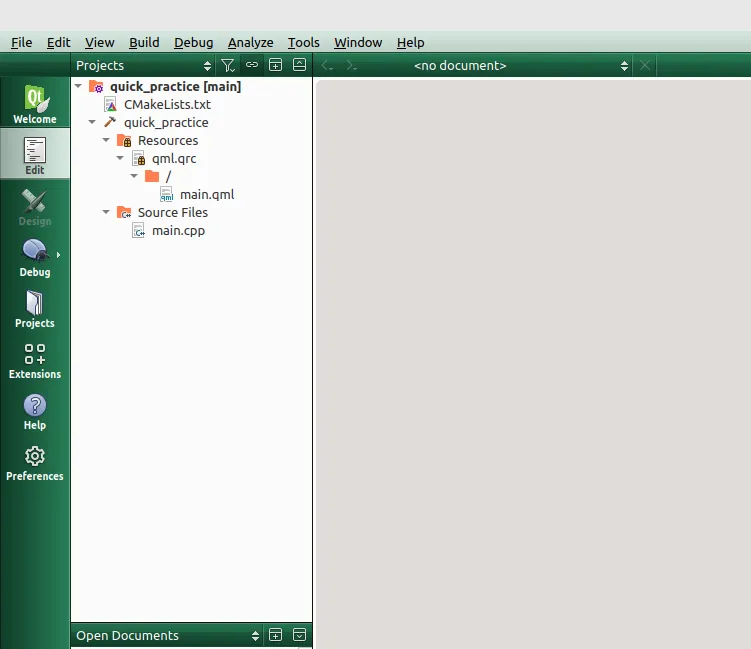This screenshot has height=649, width=751.
Task: Open the Projects mode in sidebar
Action: tap(35, 307)
